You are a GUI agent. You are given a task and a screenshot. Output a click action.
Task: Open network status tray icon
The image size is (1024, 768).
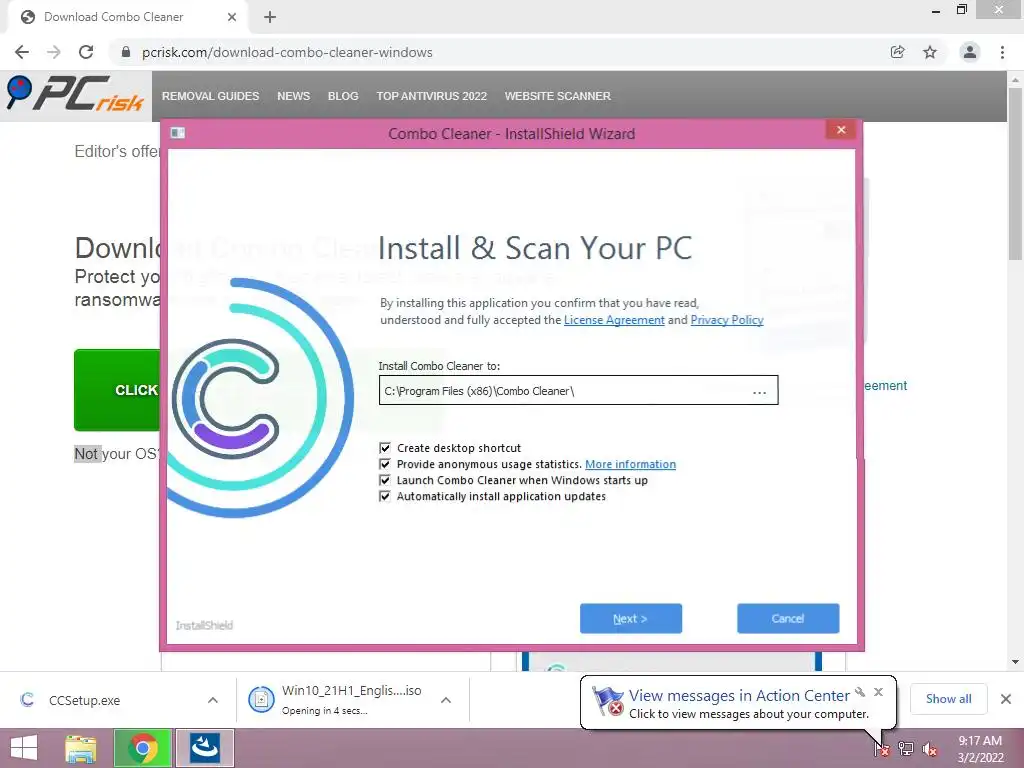click(x=906, y=749)
